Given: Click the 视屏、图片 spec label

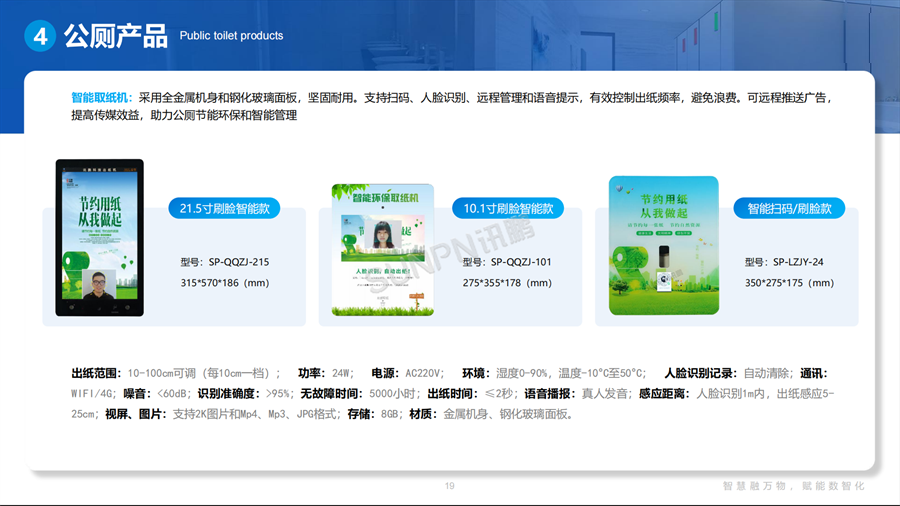Looking at the screenshot, I should click(137, 414).
